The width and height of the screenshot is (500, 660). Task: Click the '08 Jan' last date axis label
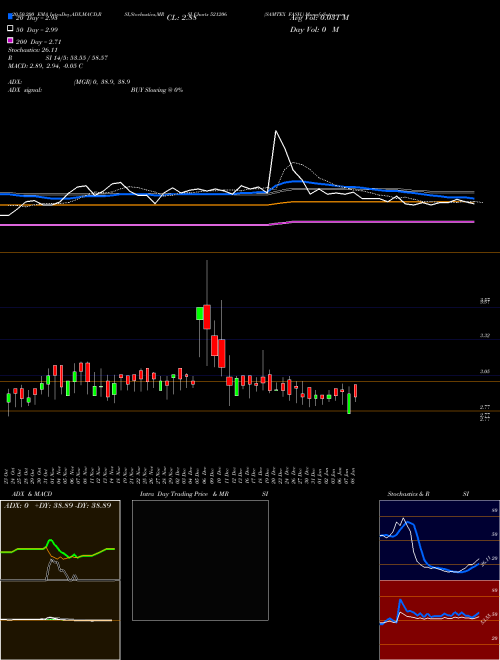click(354, 476)
